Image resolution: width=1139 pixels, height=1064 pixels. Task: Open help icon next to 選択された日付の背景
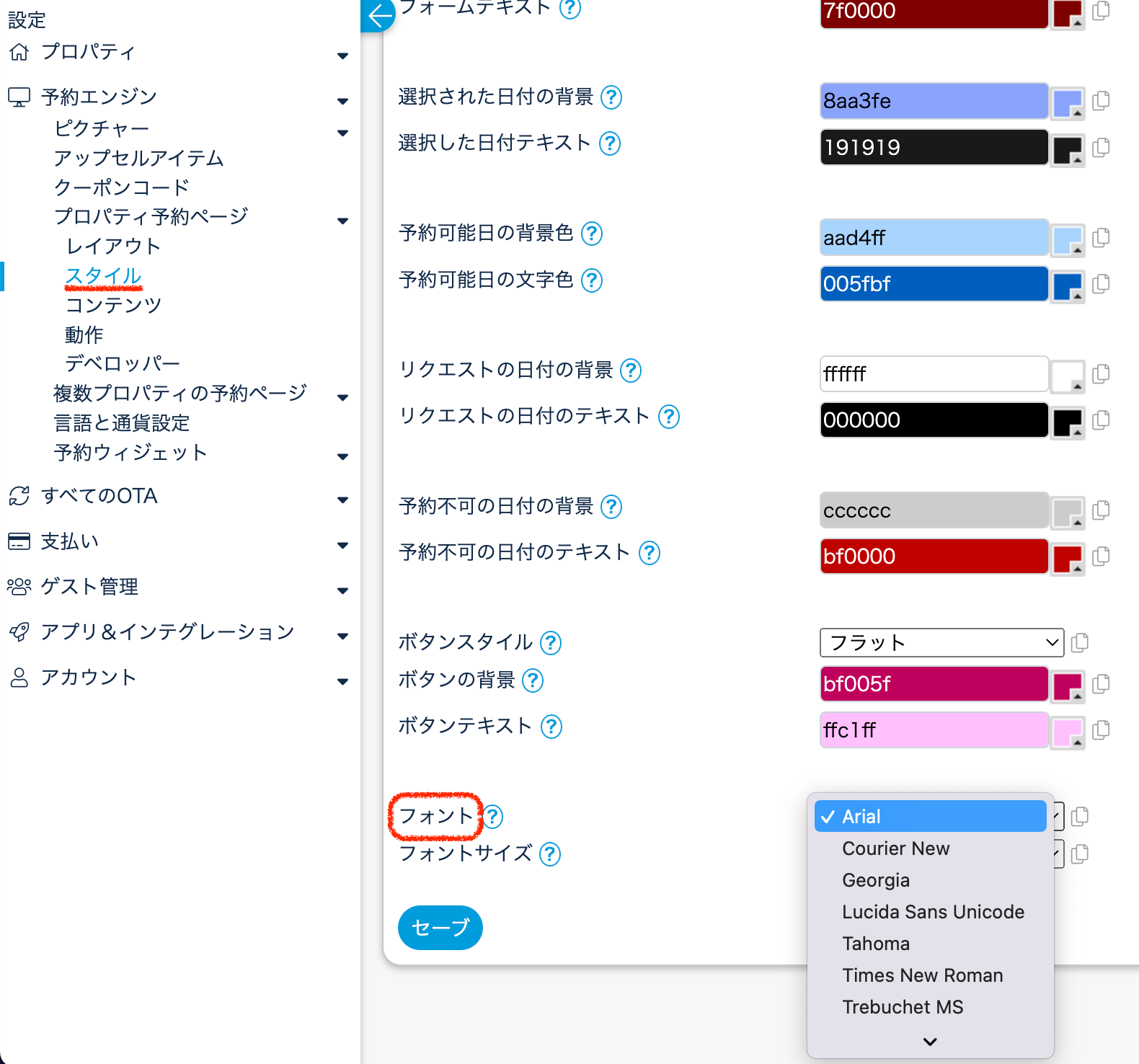point(611,97)
